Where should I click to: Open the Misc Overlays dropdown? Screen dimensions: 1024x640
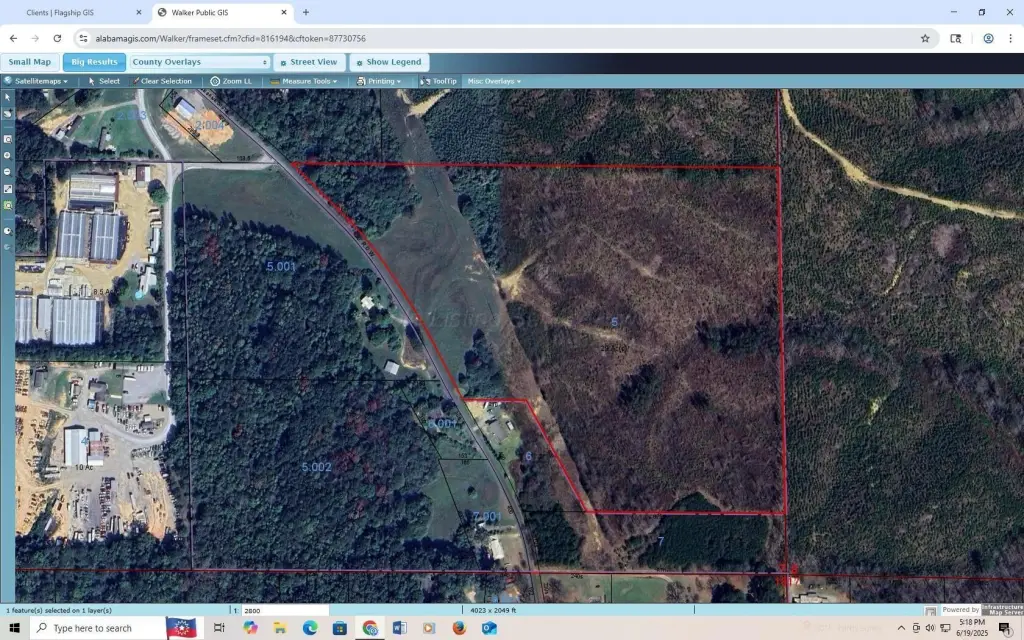pyautogui.click(x=494, y=81)
